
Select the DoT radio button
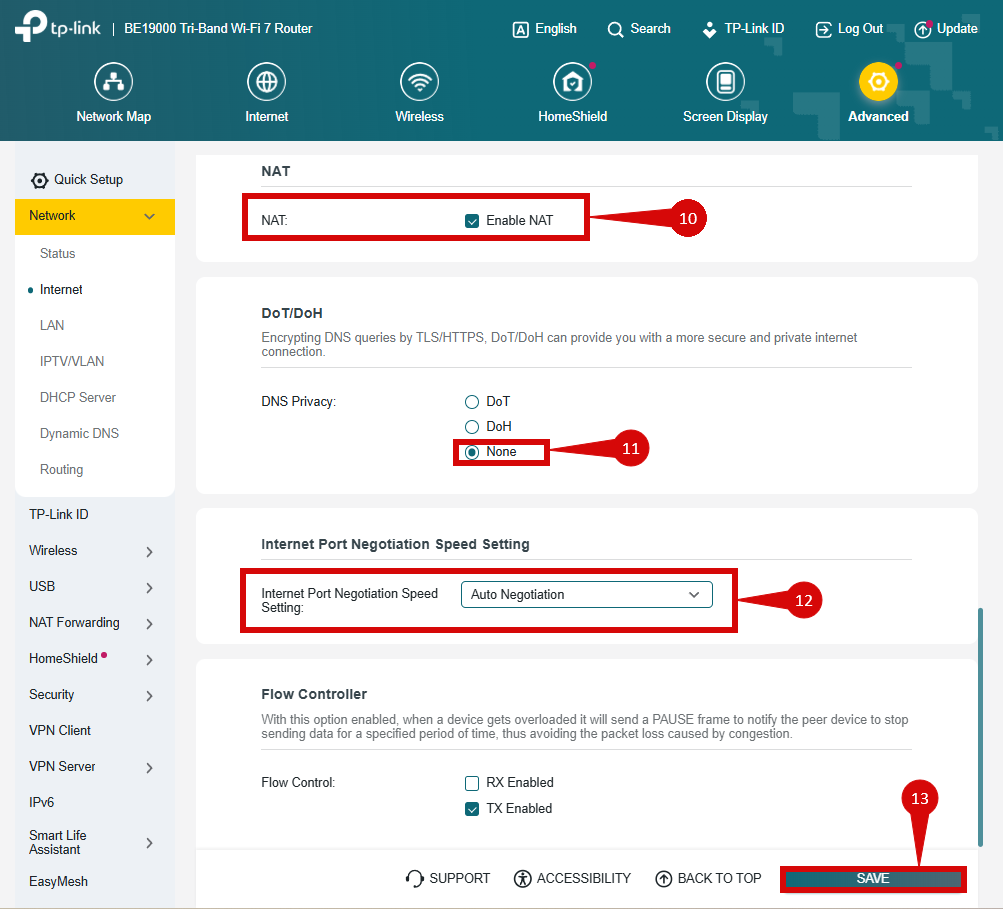pos(472,402)
